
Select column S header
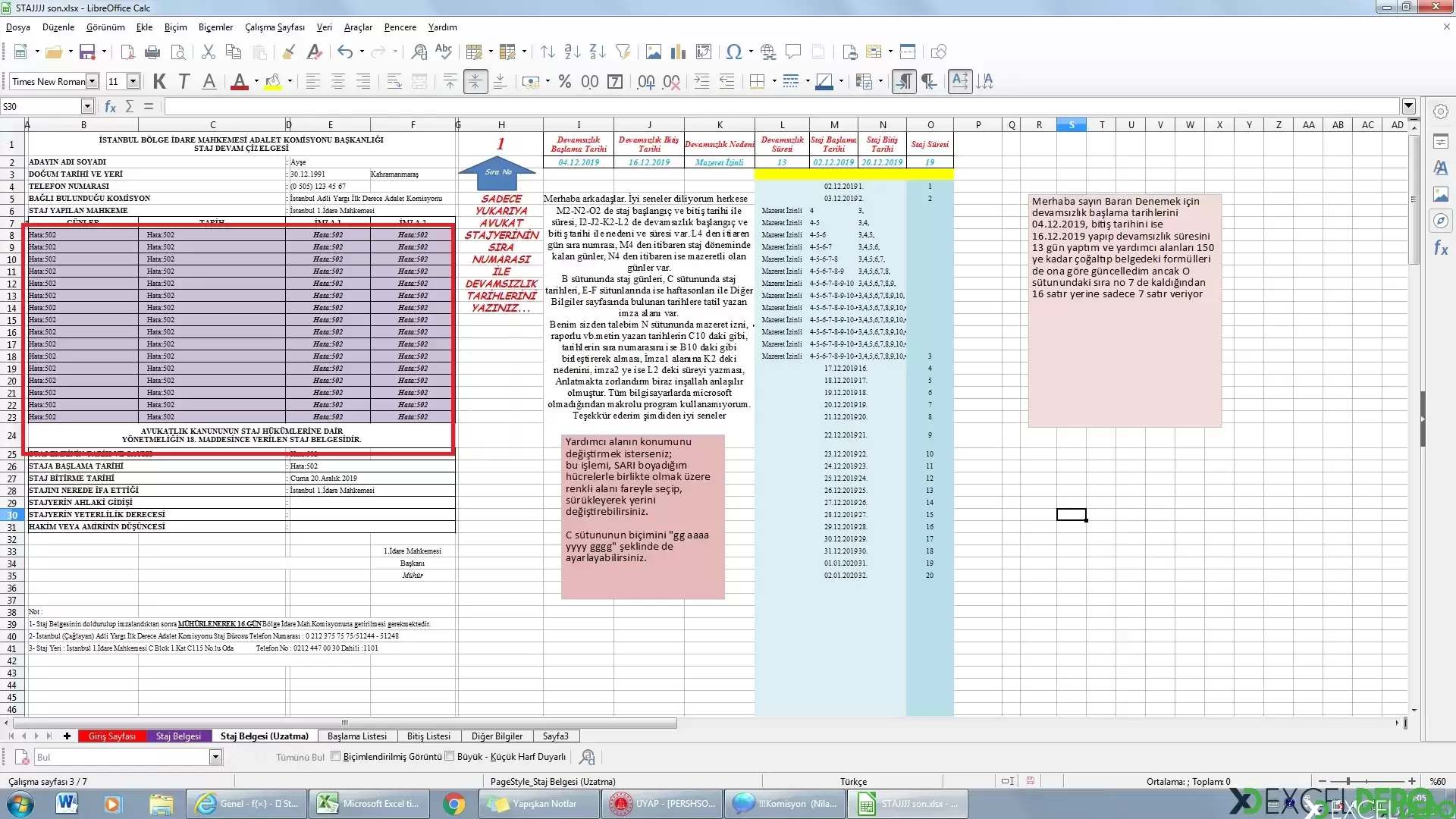click(x=1072, y=124)
